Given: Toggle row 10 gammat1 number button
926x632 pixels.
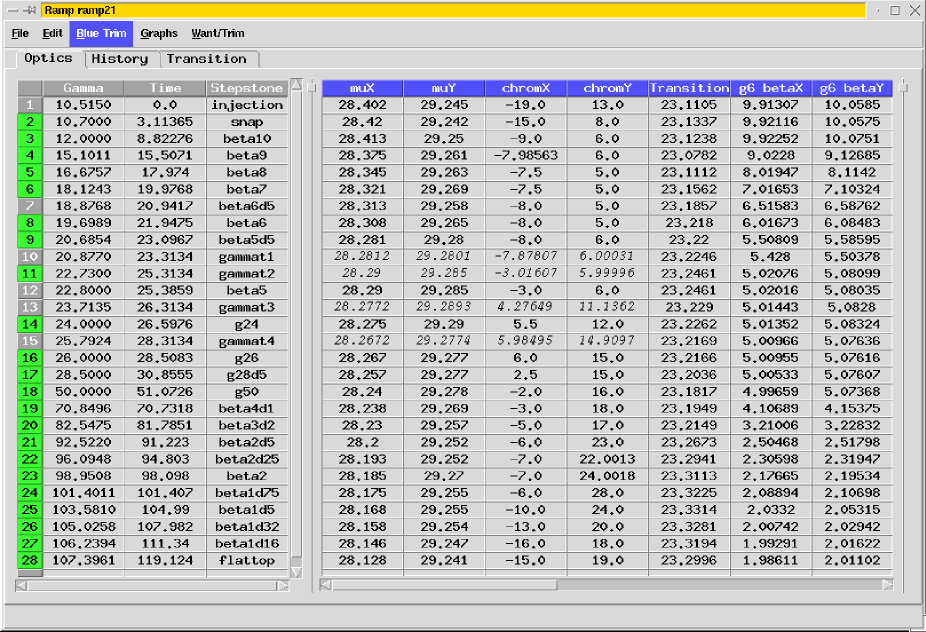Looking at the screenshot, I should [x=29, y=258].
